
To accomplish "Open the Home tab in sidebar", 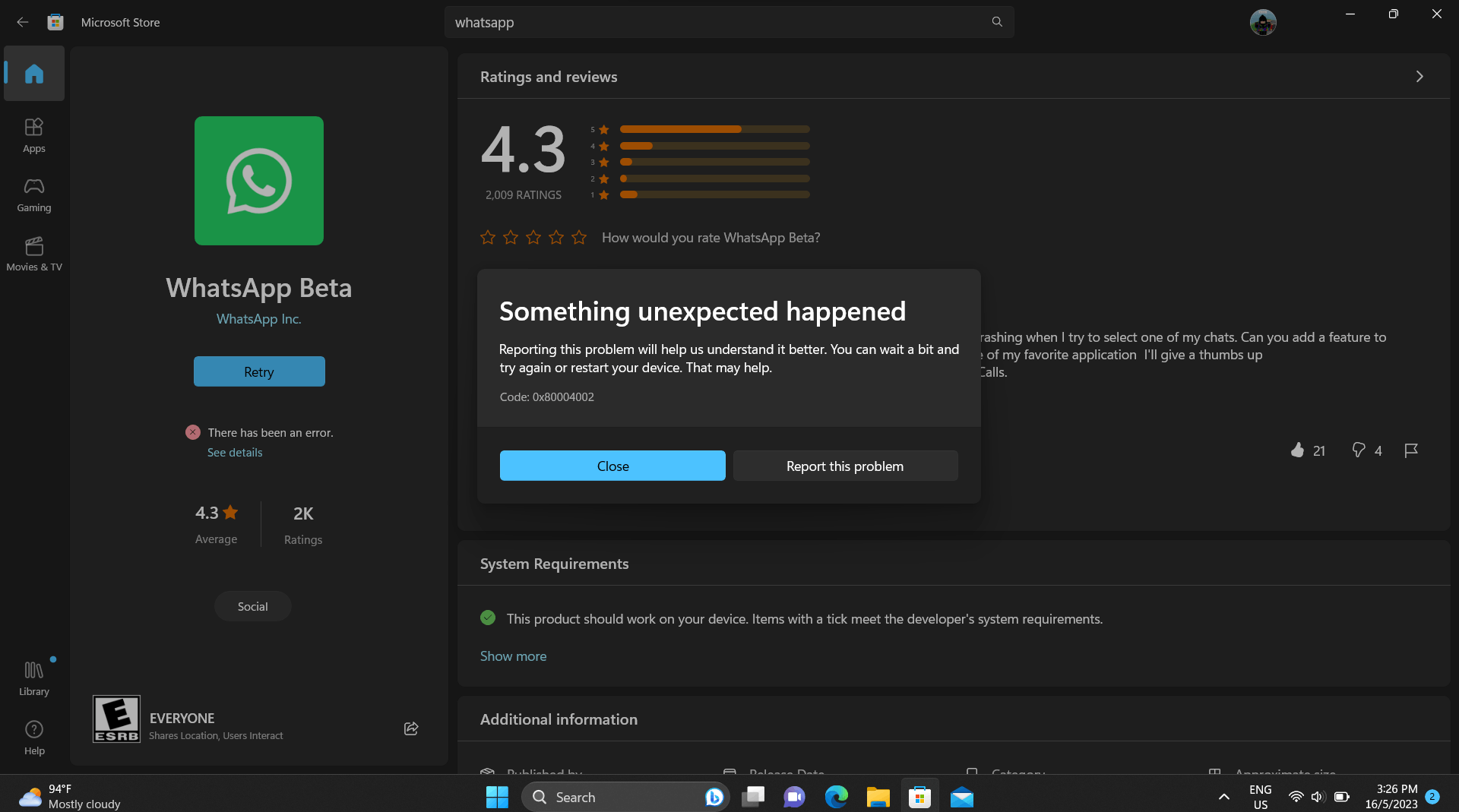I will tap(34, 74).
